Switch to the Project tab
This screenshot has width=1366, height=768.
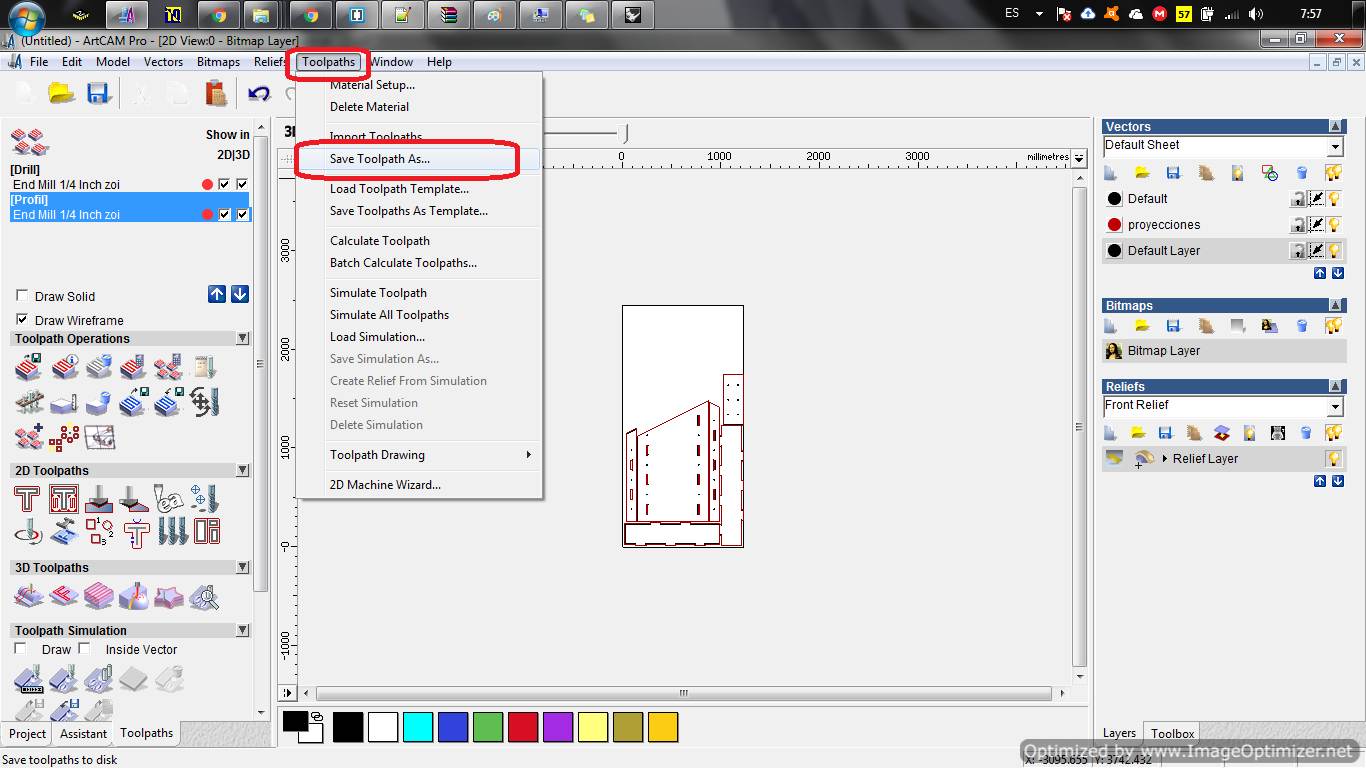pyautogui.click(x=27, y=734)
